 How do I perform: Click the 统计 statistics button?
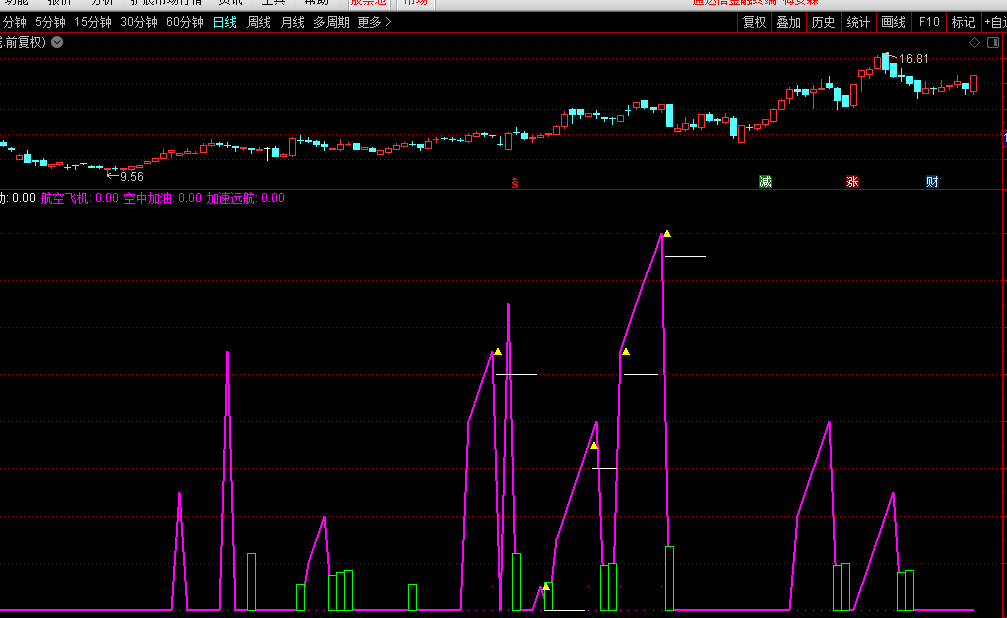pos(858,22)
